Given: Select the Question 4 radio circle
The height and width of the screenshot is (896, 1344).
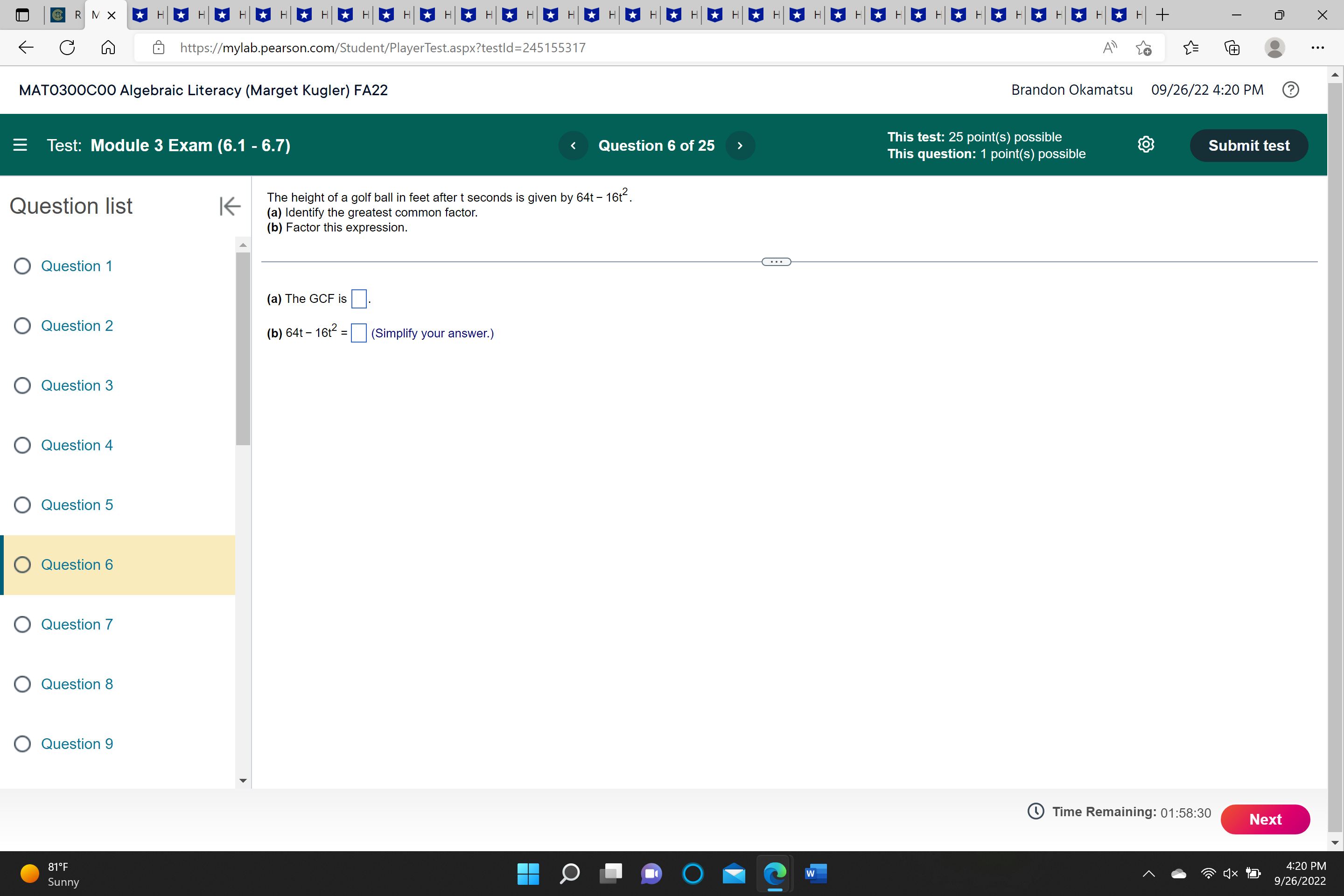Looking at the screenshot, I should [x=22, y=445].
